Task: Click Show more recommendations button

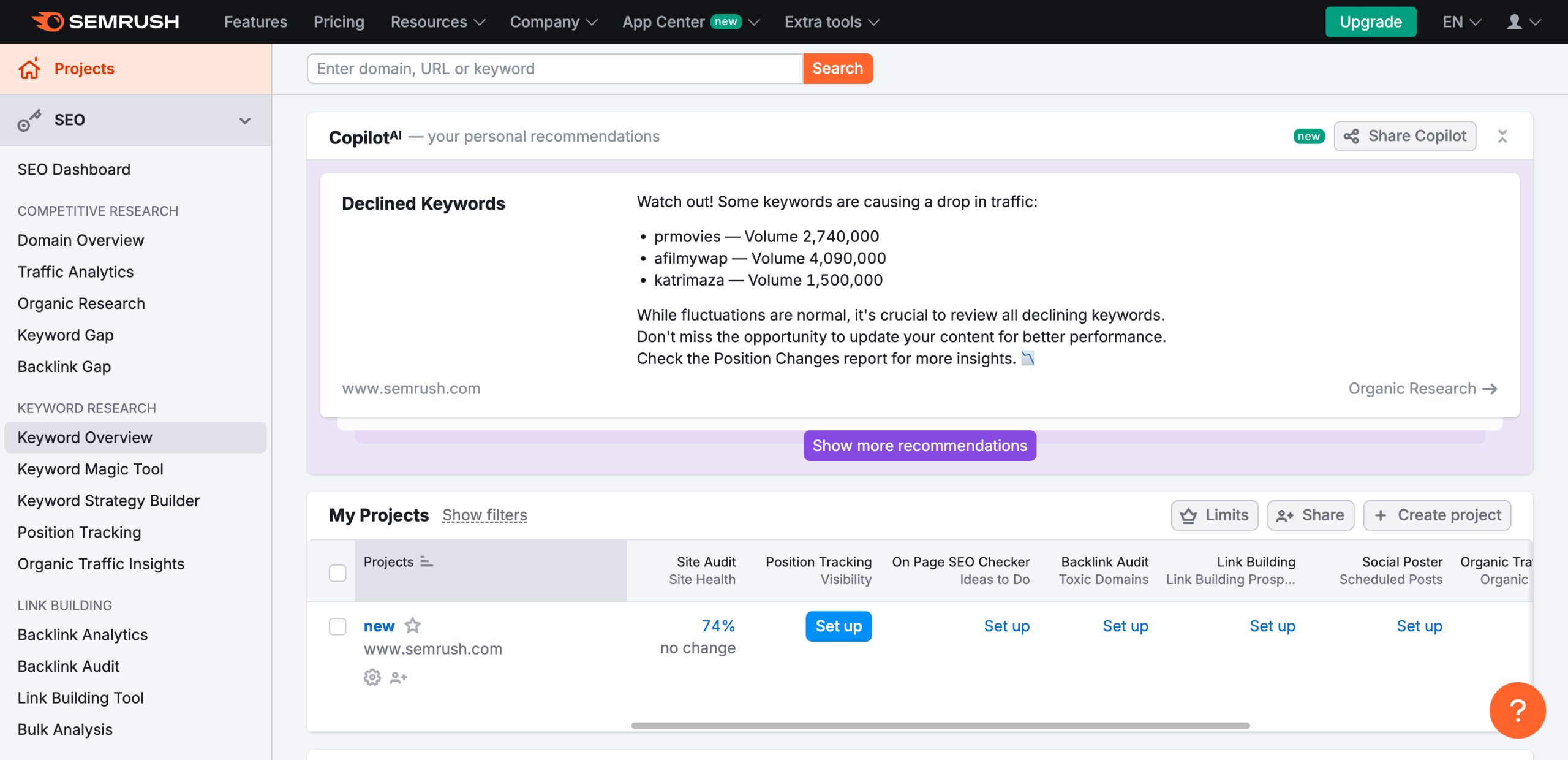Action: click(919, 446)
